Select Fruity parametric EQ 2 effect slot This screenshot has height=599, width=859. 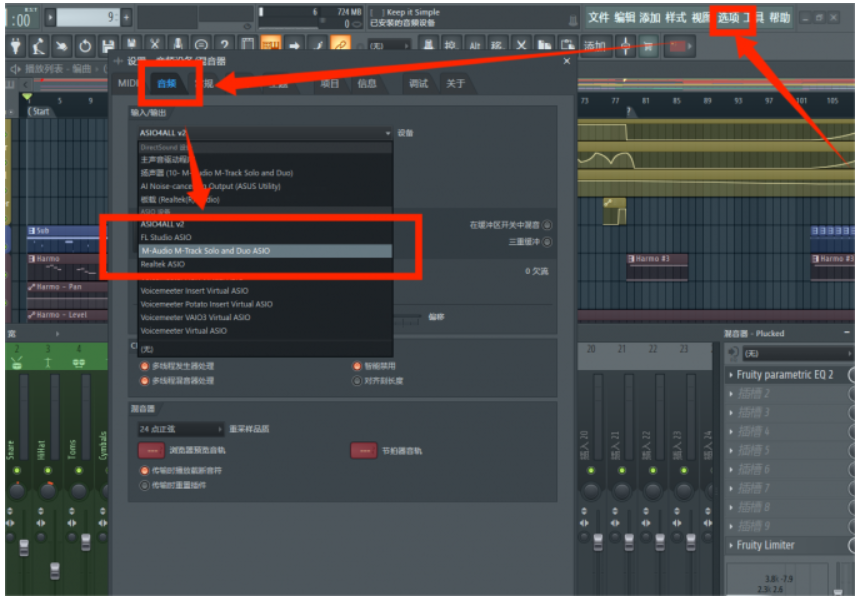pyautogui.click(x=785, y=375)
